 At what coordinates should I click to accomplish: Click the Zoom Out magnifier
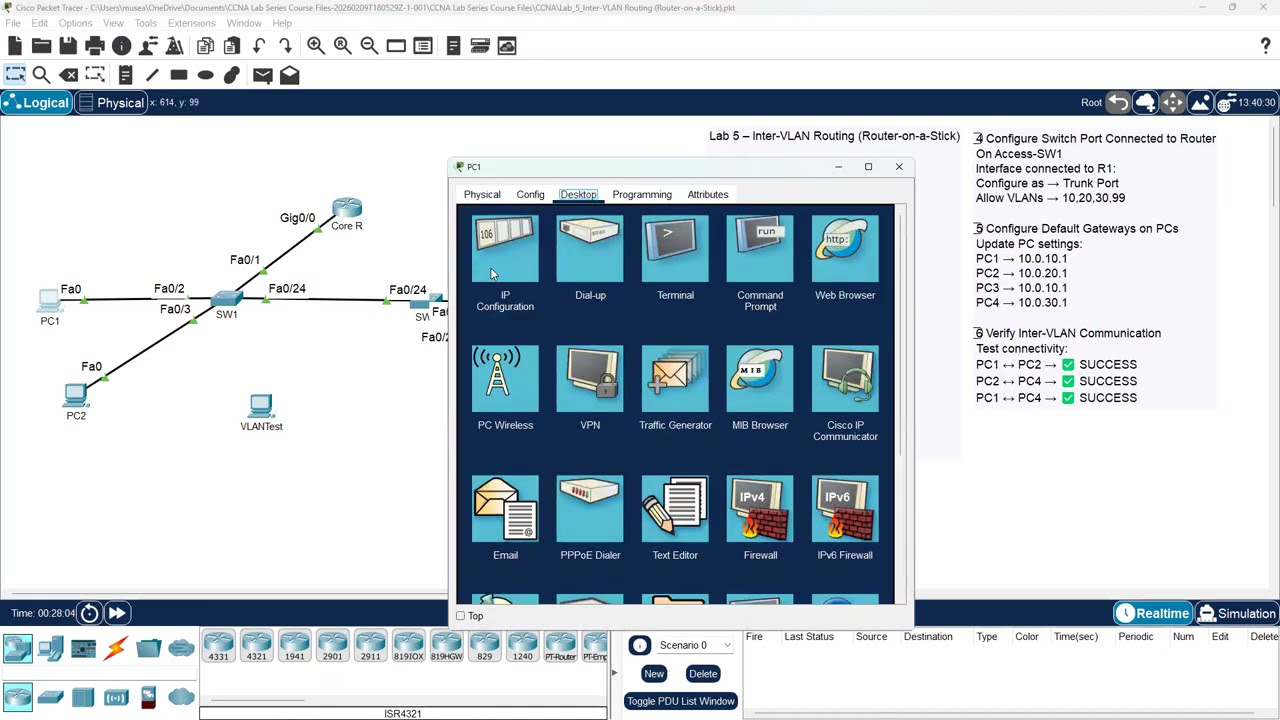point(369,46)
